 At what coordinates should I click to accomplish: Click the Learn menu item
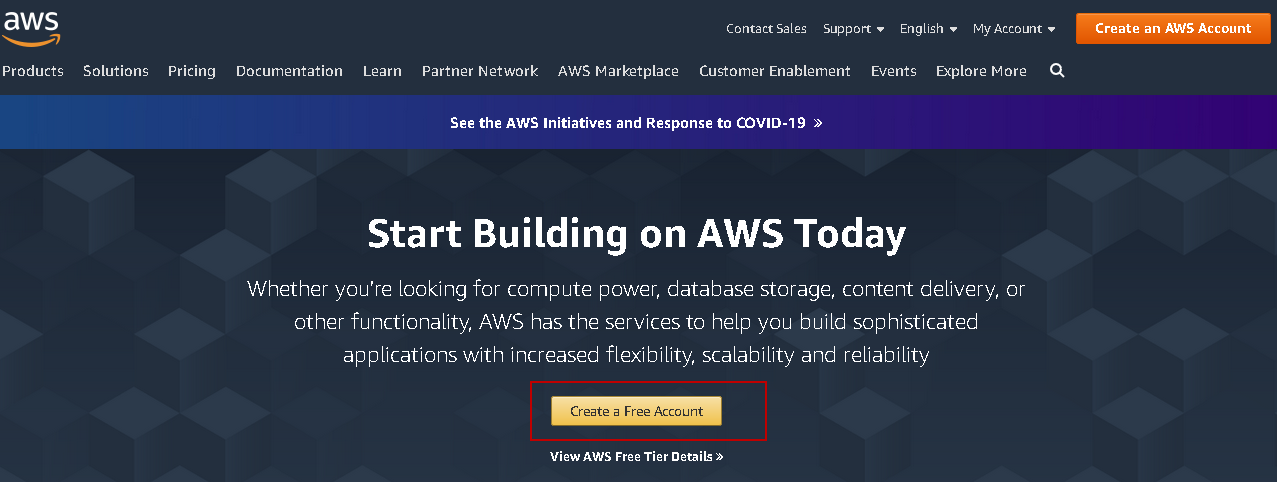(382, 71)
